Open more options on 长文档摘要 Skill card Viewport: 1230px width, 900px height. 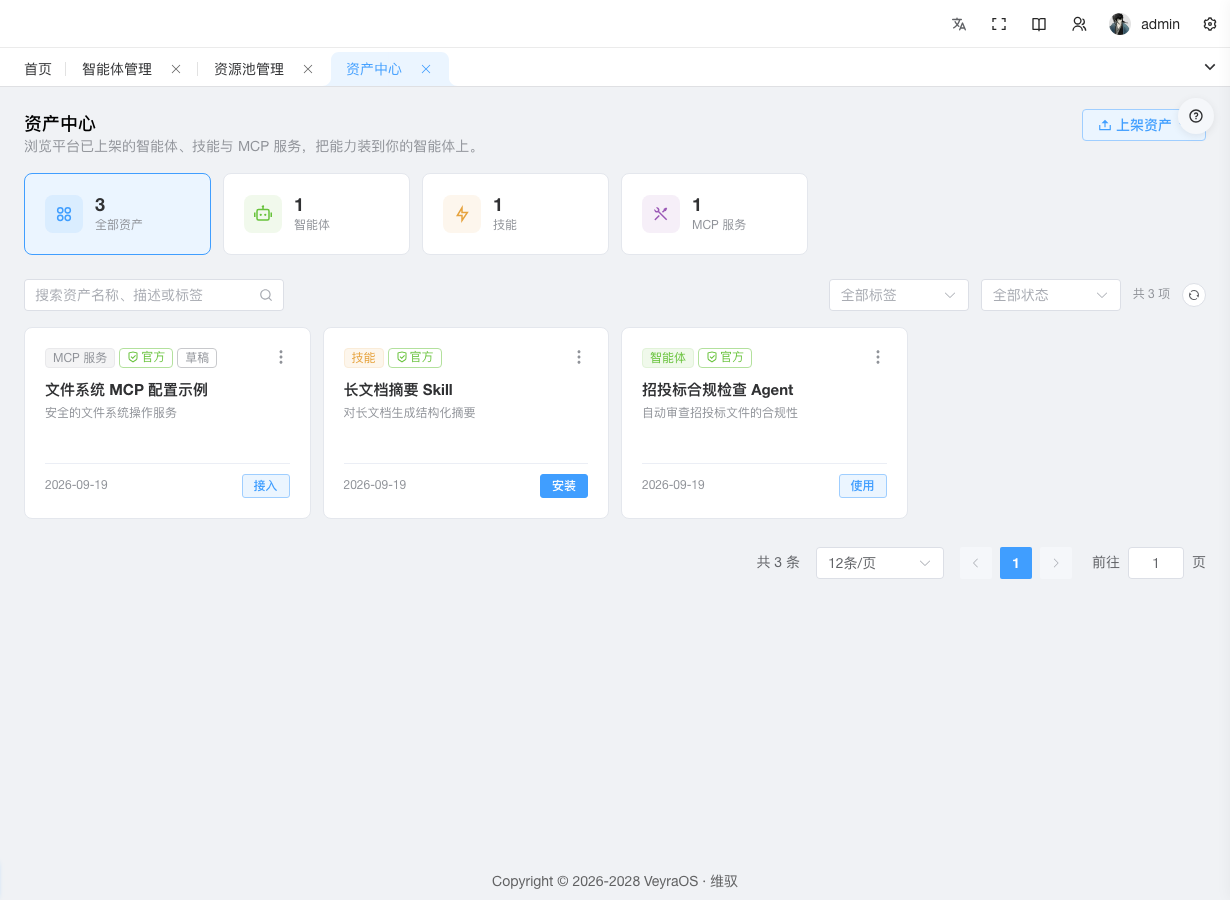coord(579,357)
